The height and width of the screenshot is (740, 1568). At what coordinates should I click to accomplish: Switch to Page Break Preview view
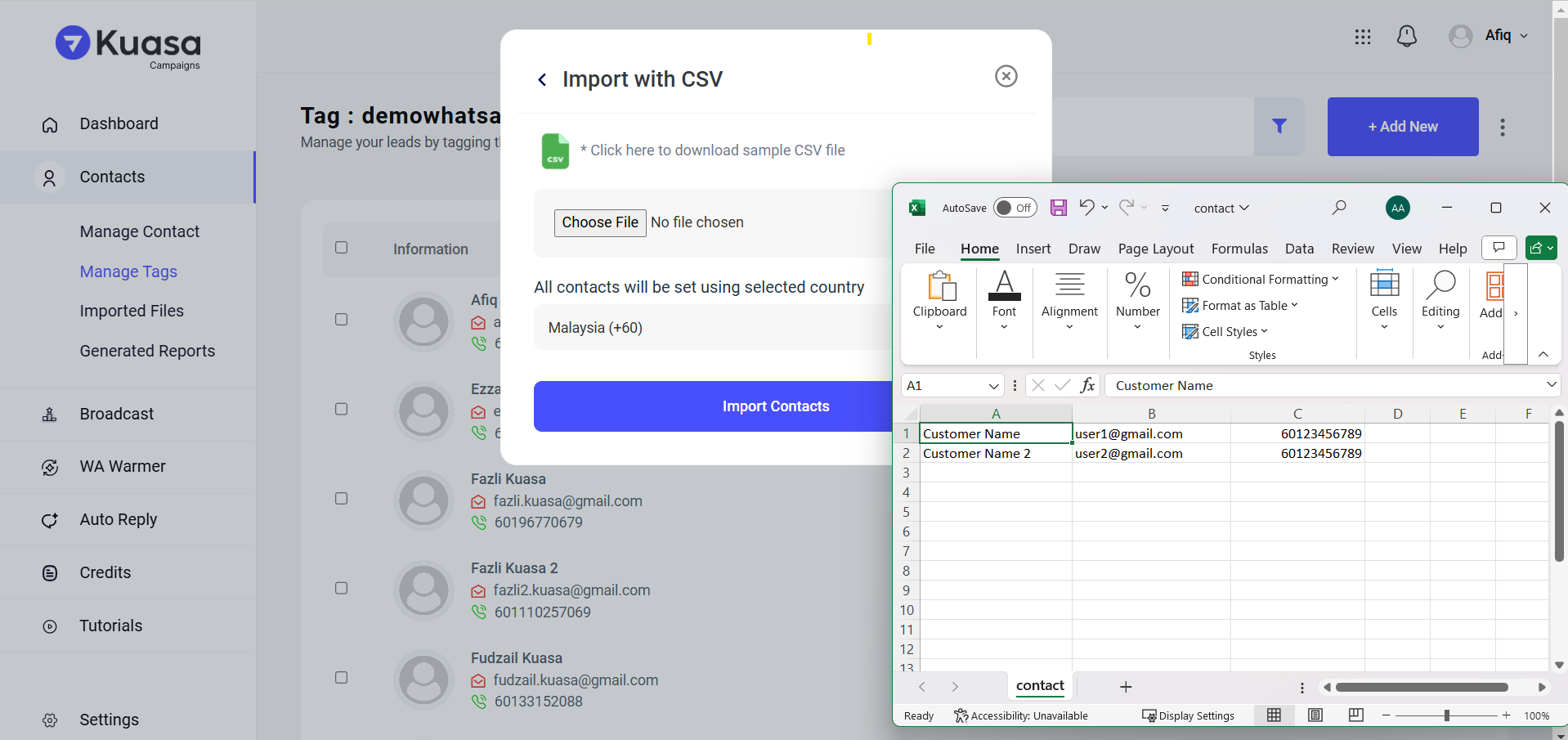[x=1355, y=715]
